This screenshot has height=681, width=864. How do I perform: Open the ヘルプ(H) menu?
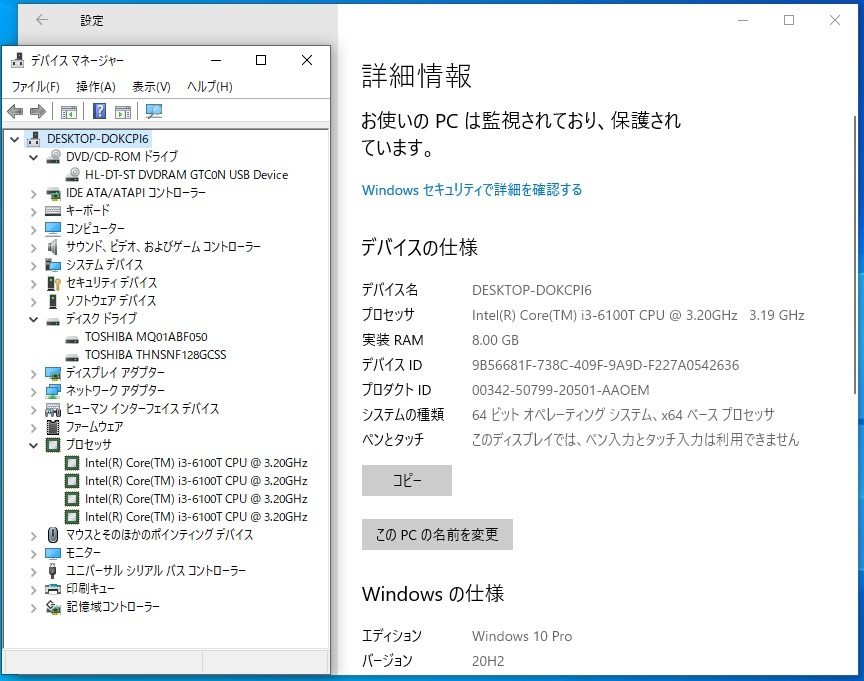[x=210, y=87]
